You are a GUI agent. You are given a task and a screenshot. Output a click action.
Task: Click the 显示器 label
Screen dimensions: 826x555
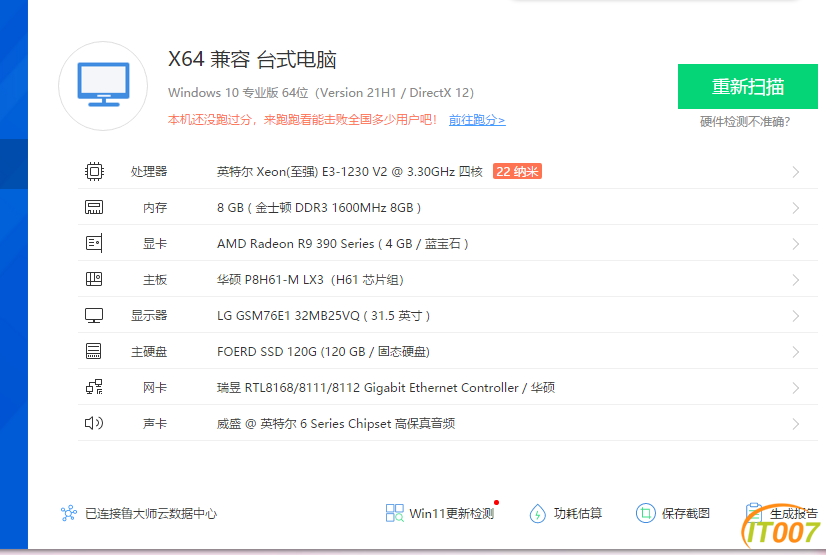(x=149, y=315)
